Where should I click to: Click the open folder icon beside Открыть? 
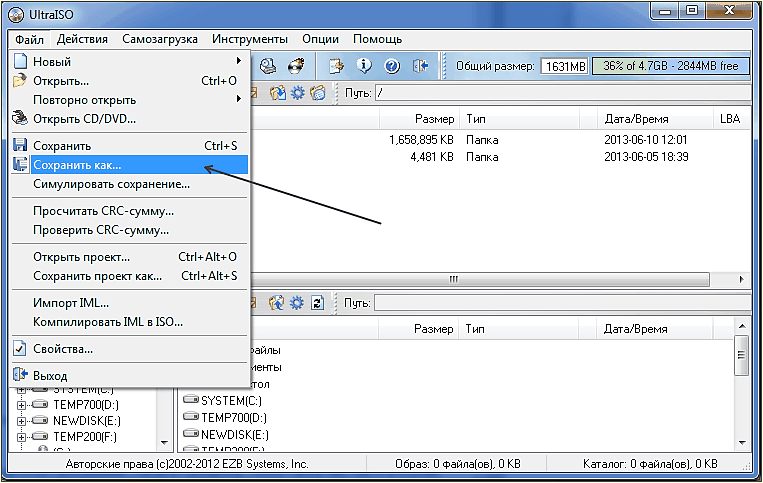tap(20, 80)
